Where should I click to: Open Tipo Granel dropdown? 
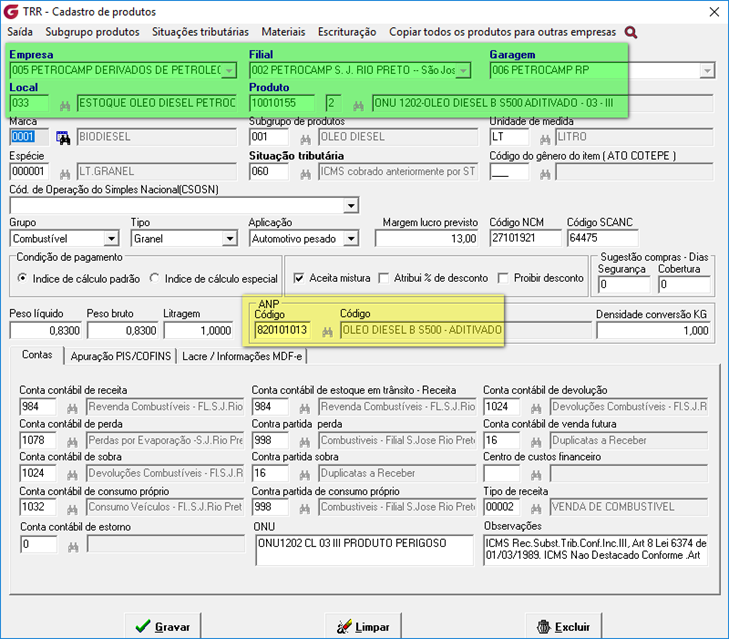click(x=230, y=239)
